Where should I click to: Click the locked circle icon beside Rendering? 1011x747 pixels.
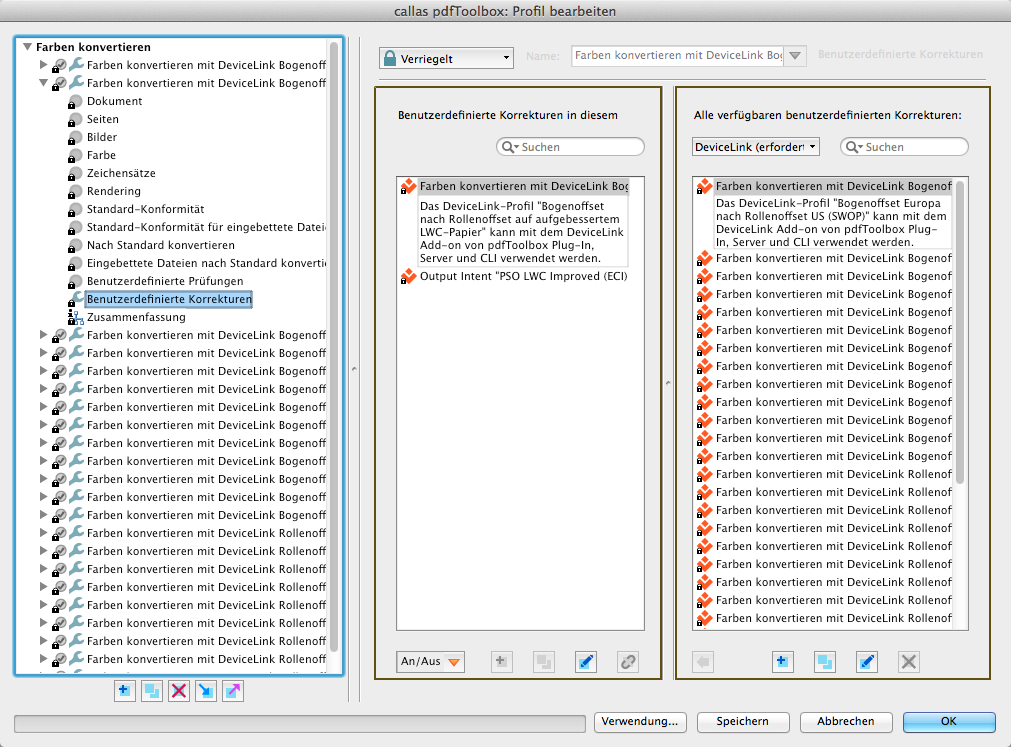coord(75,191)
